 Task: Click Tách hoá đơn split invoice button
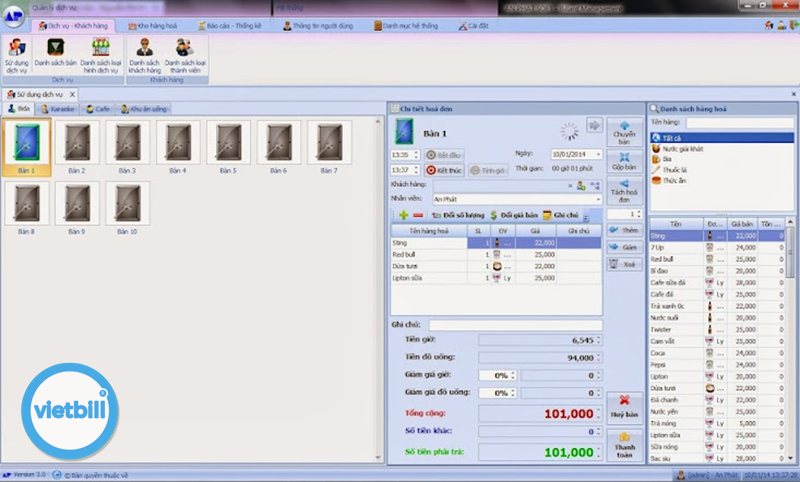tap(625, 190)
